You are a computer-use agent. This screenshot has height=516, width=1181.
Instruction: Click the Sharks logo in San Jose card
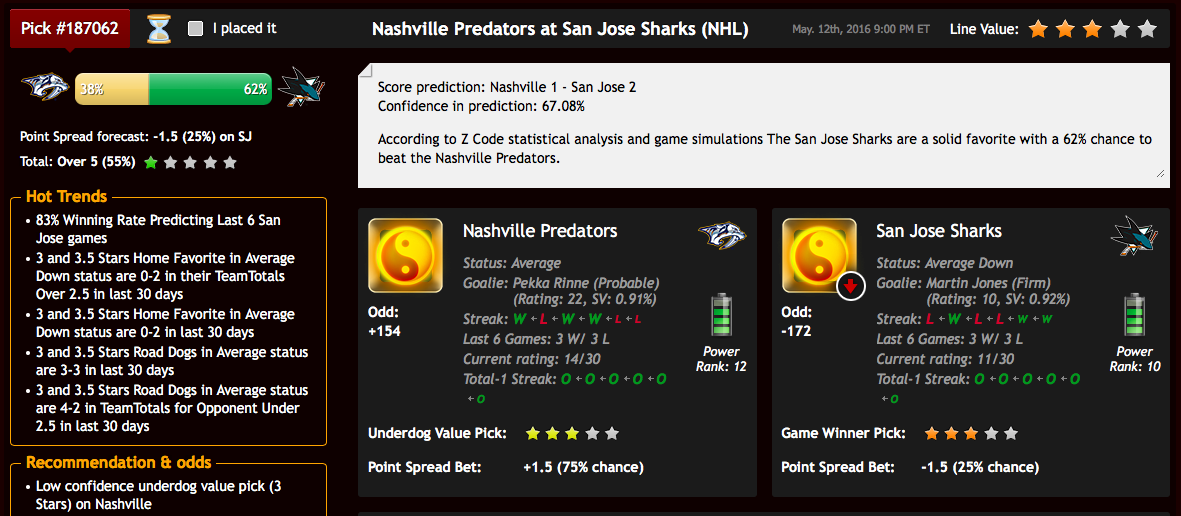pyautogui.click(x=1134, y=235)
